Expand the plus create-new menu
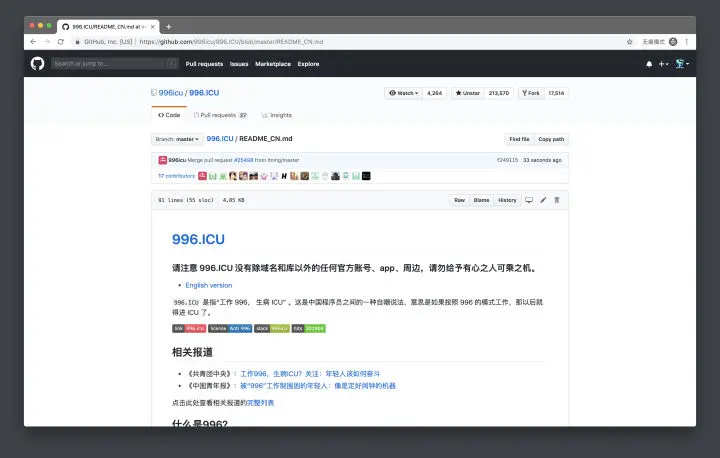720x458 pixels. point(664,64)
